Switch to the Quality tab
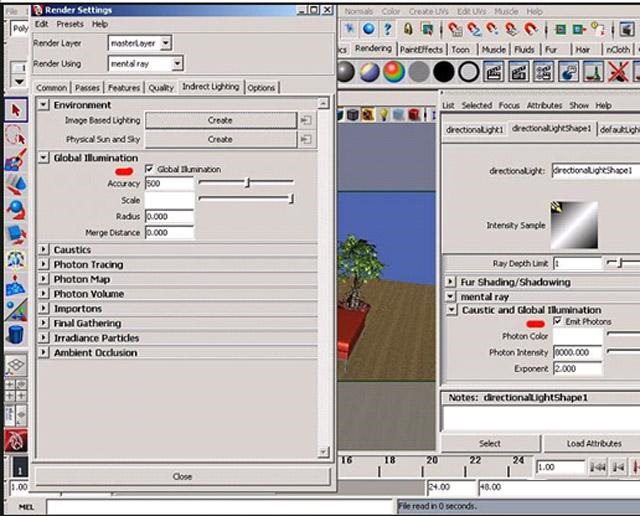640x516 pixels. [161, 87]
